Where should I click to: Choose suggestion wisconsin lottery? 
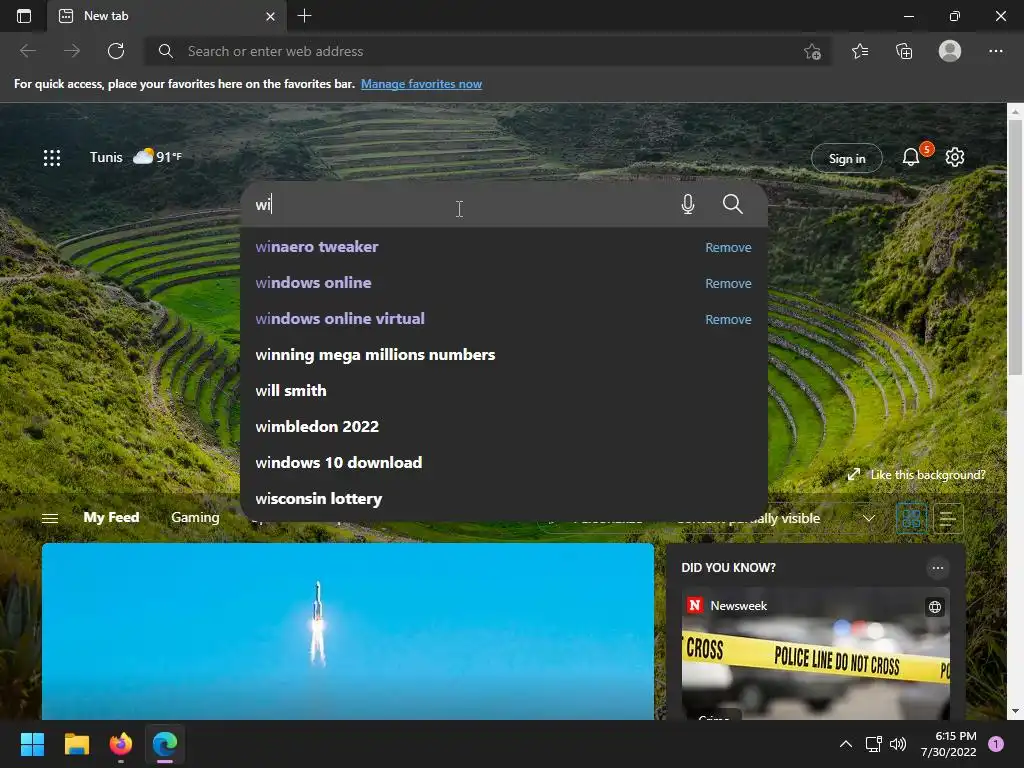504,498
